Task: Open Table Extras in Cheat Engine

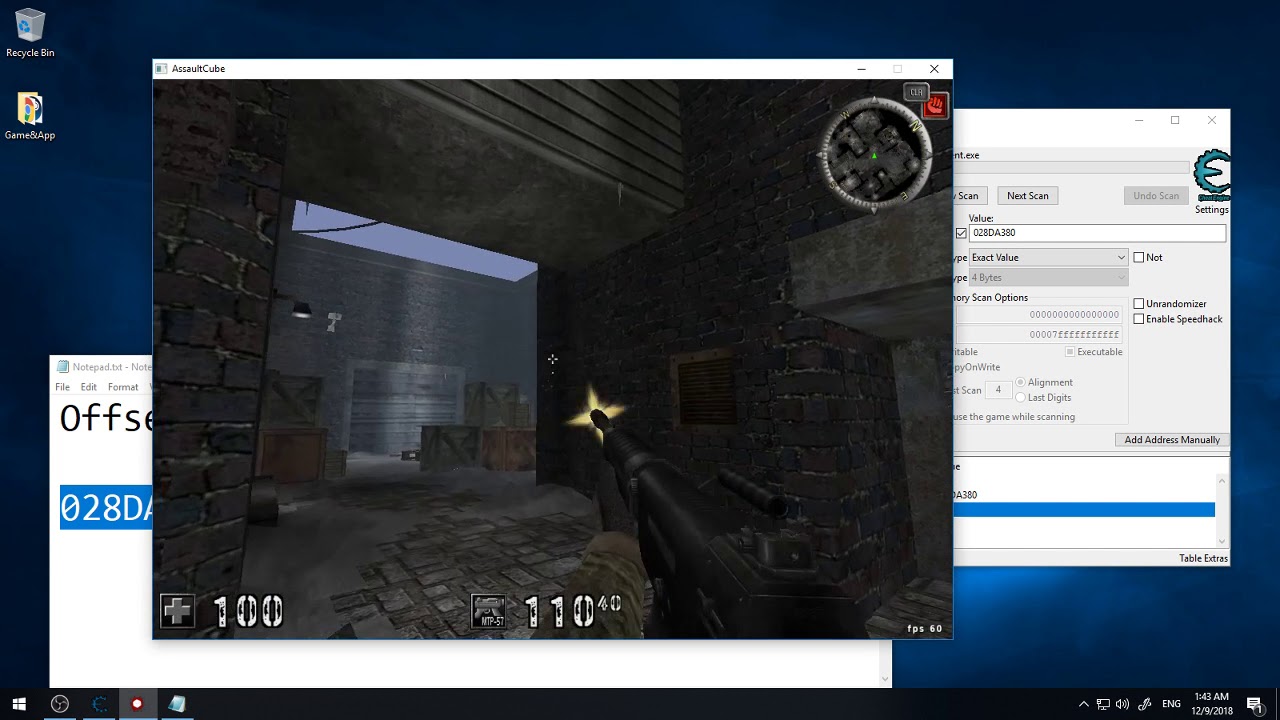Action: point(1203,558)
